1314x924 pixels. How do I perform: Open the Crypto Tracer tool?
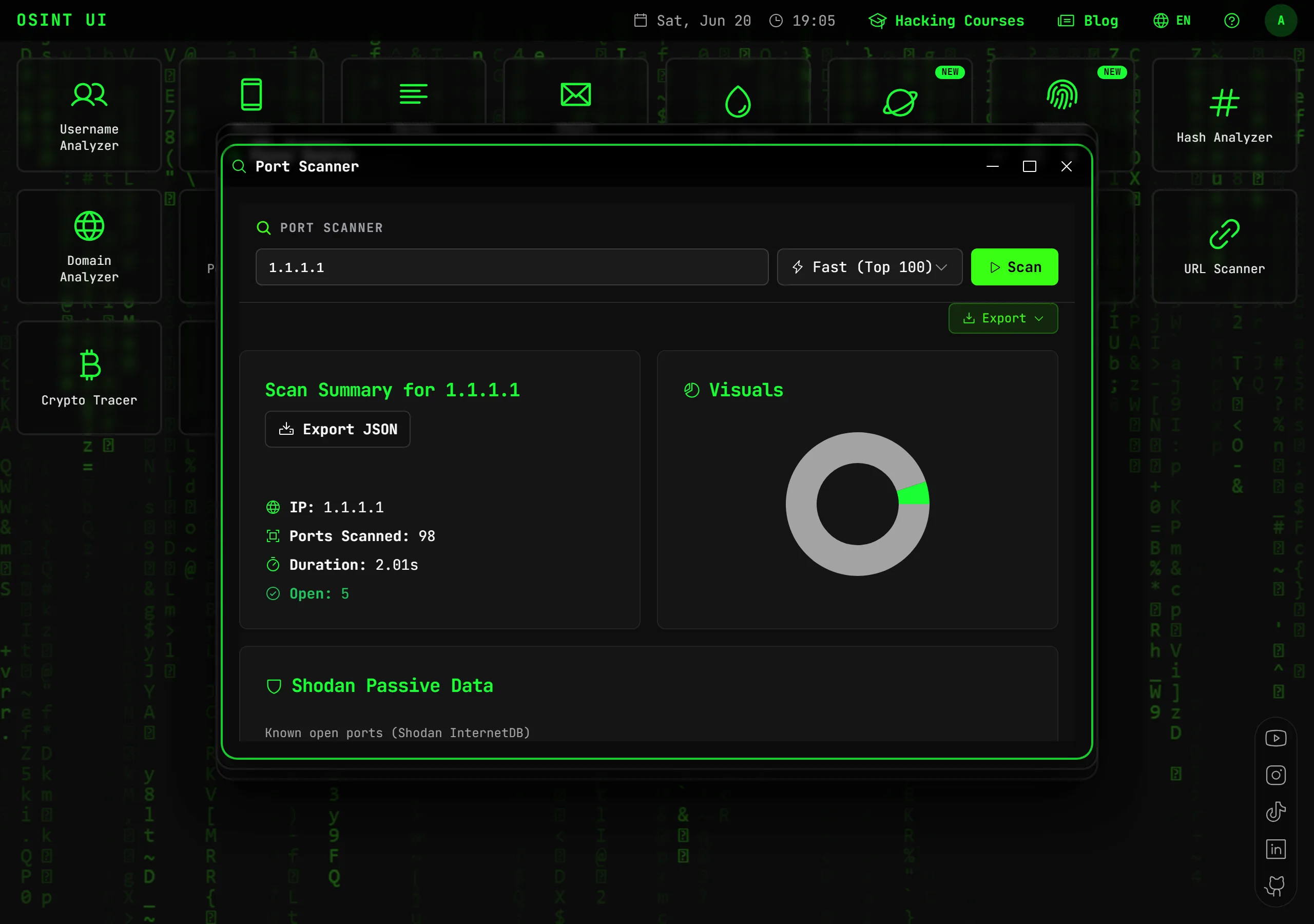point(89,377)
